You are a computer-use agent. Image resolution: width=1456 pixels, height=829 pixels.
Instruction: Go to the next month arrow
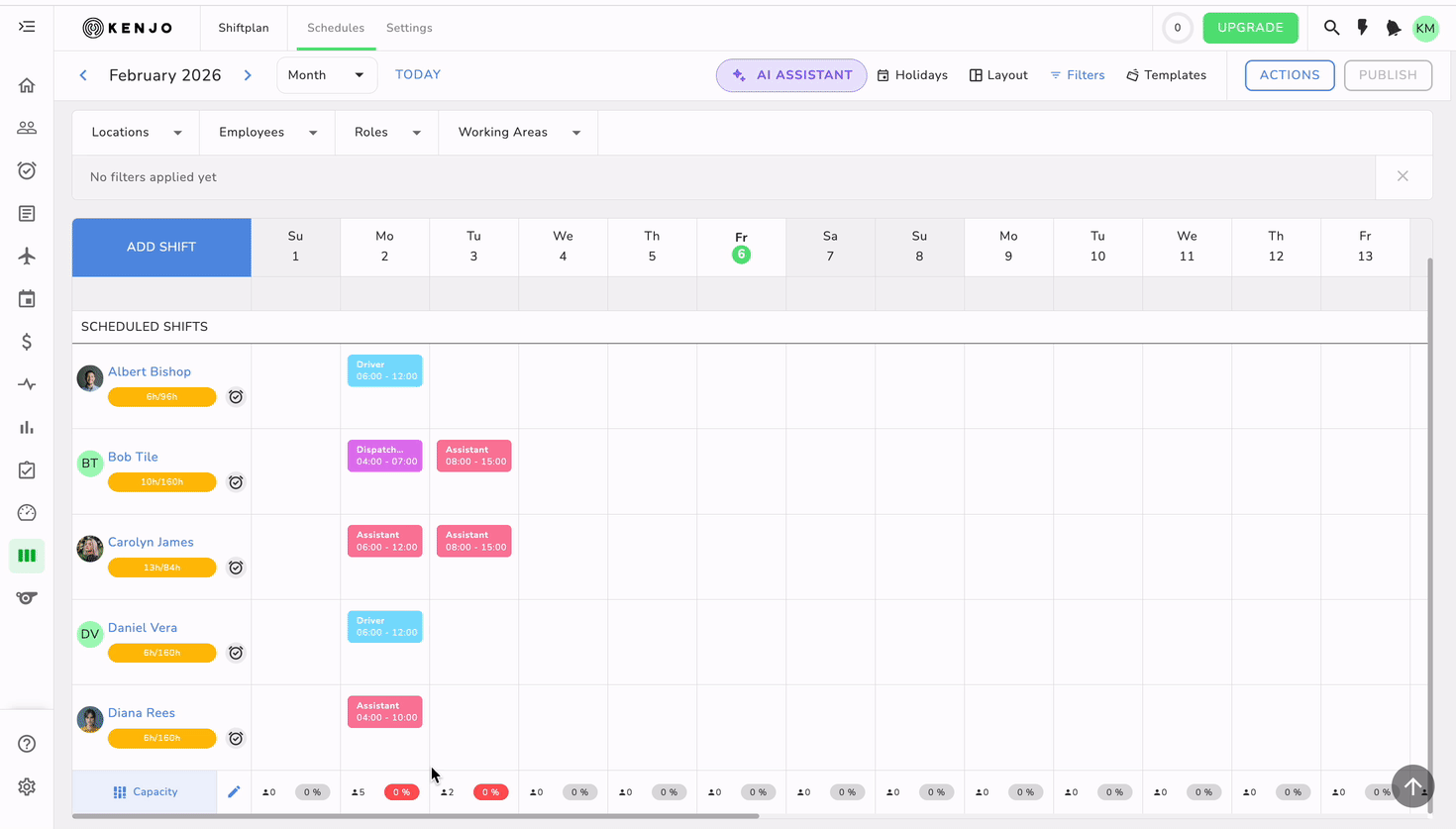(x=248, y=75)
